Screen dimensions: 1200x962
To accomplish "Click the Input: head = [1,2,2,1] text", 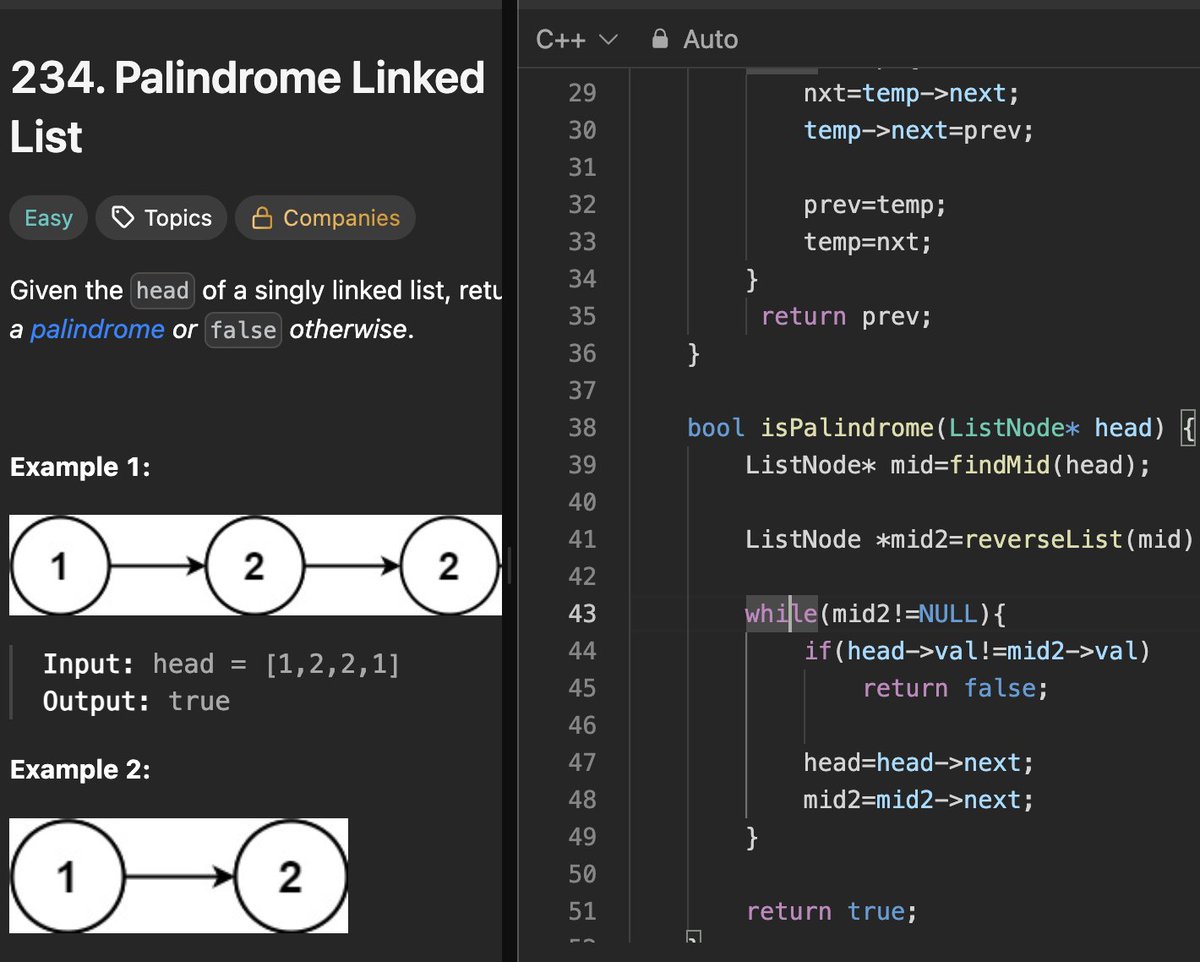I will point(221,664).
